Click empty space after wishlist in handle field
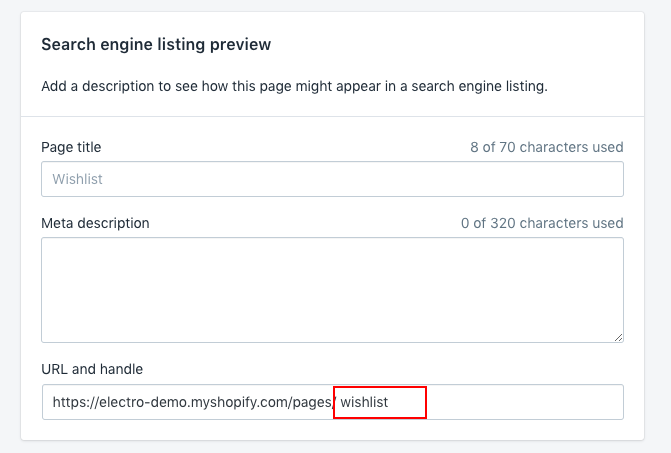 pyautogui.click(x=520, y=403)
